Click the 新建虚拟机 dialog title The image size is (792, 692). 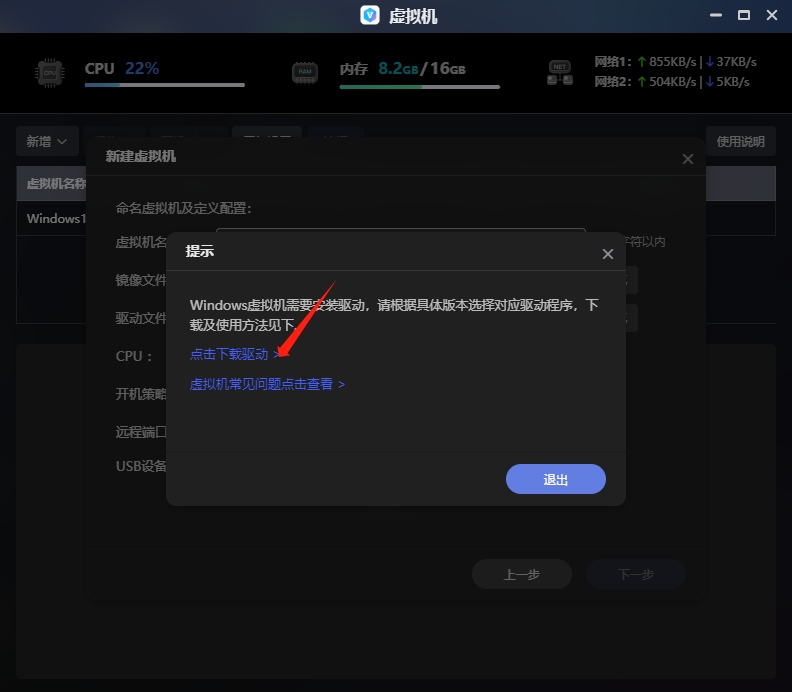140,157
